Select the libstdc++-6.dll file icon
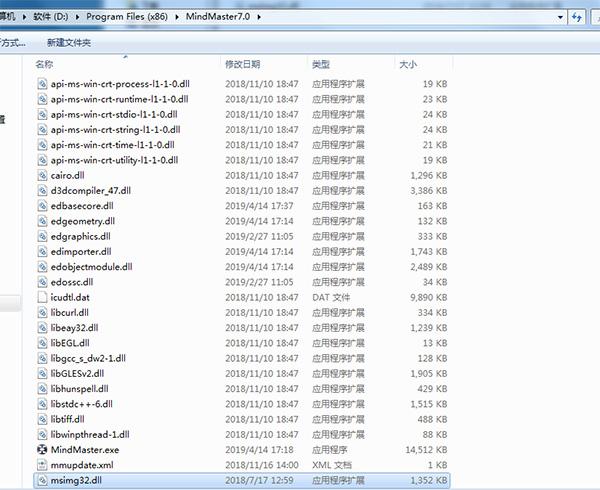 (42, 404)
